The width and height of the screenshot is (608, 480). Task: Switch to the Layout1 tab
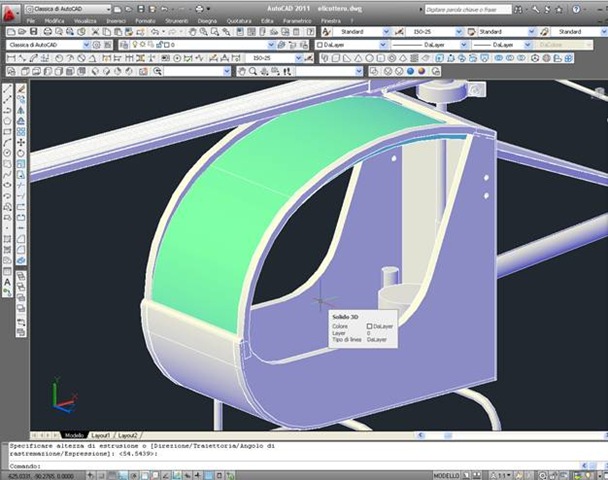click(x=101, y=436)
